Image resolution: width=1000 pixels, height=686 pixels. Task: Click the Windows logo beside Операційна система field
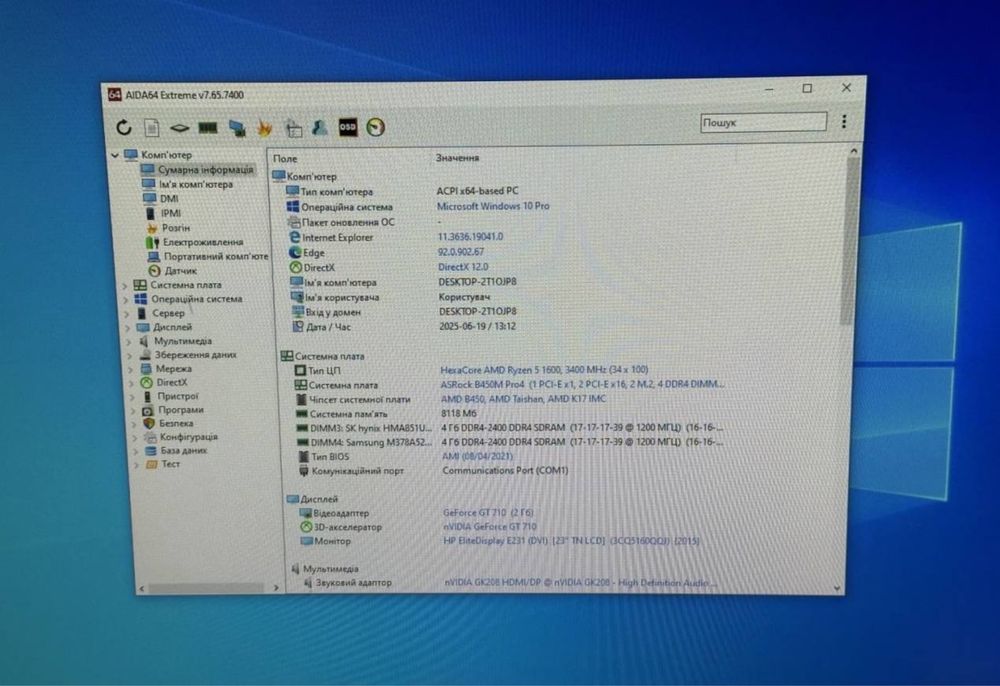(293, 207)
